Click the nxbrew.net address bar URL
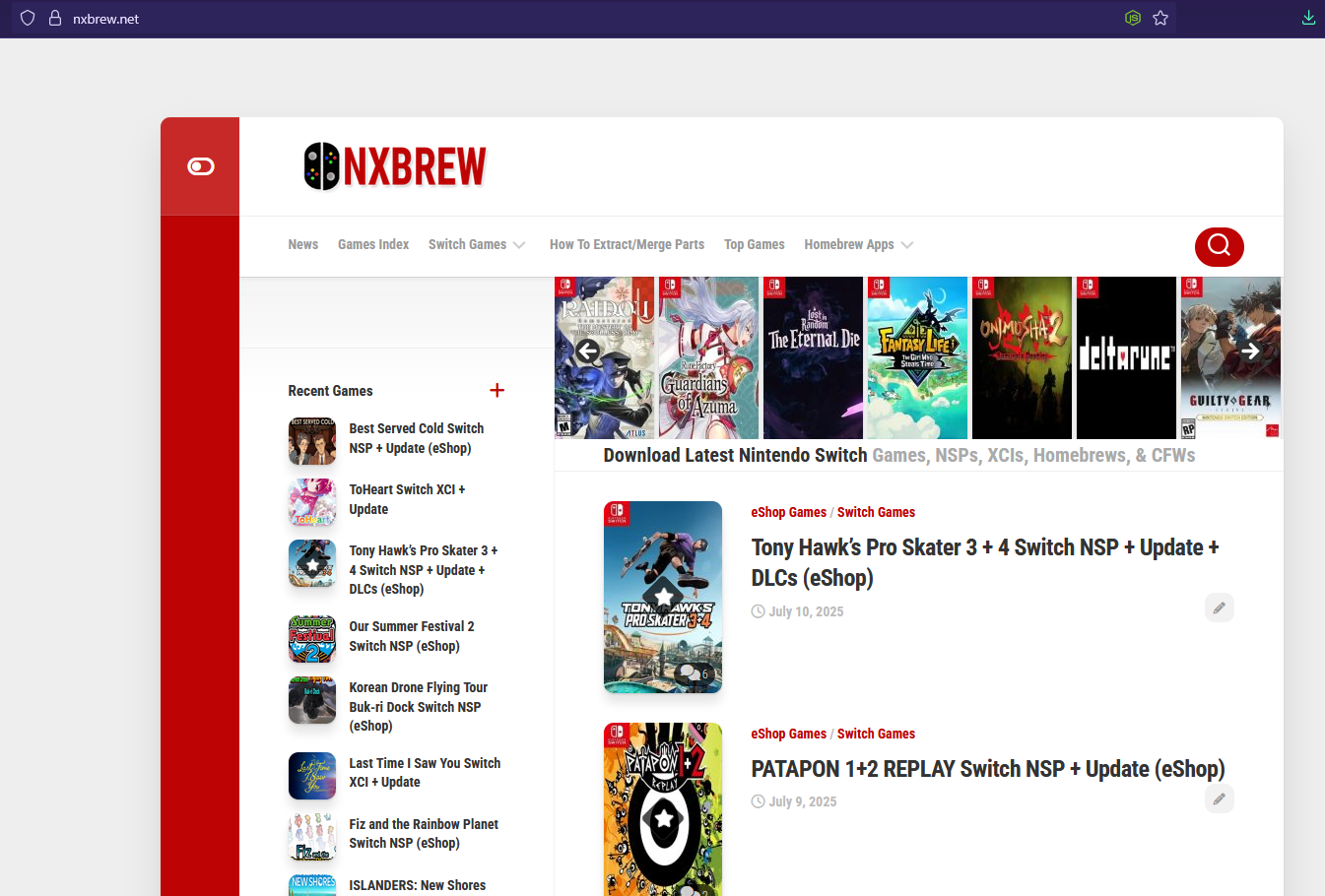 [105, 19]
